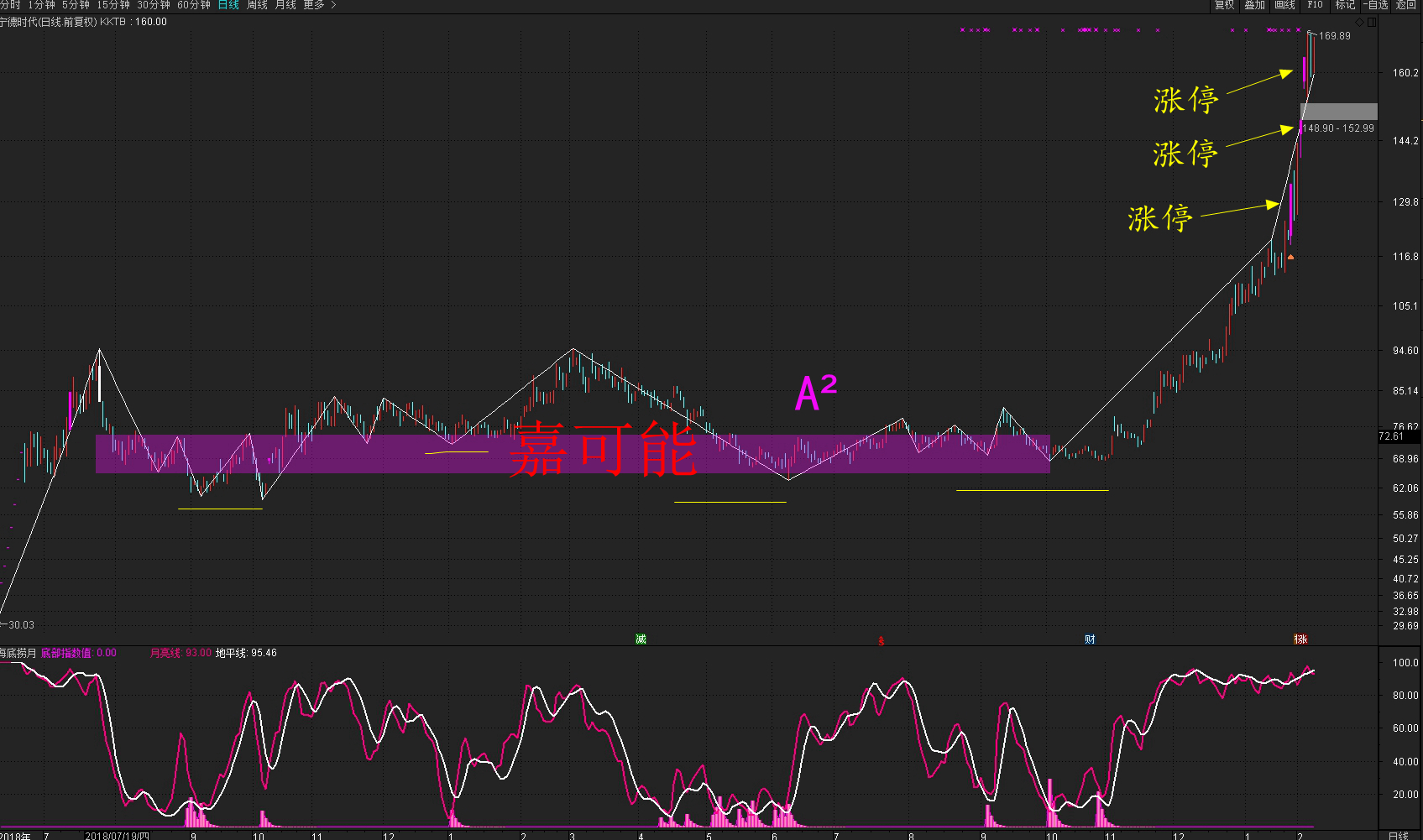Click the 169.89 high price label
Viewport: 1423px width, 840px height.
pyautogui.click(x=1335, y=36)
